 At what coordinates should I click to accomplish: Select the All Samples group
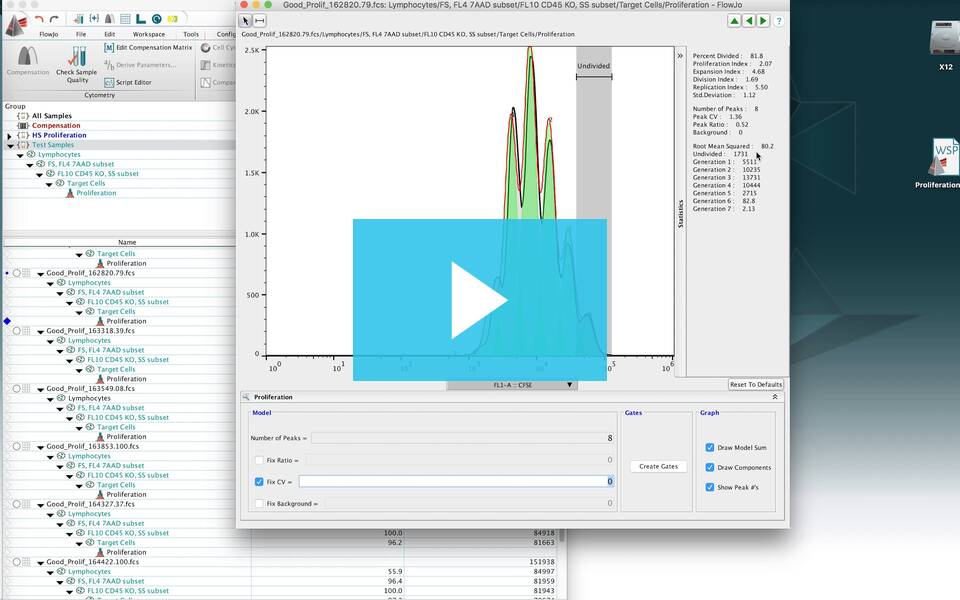51,116
